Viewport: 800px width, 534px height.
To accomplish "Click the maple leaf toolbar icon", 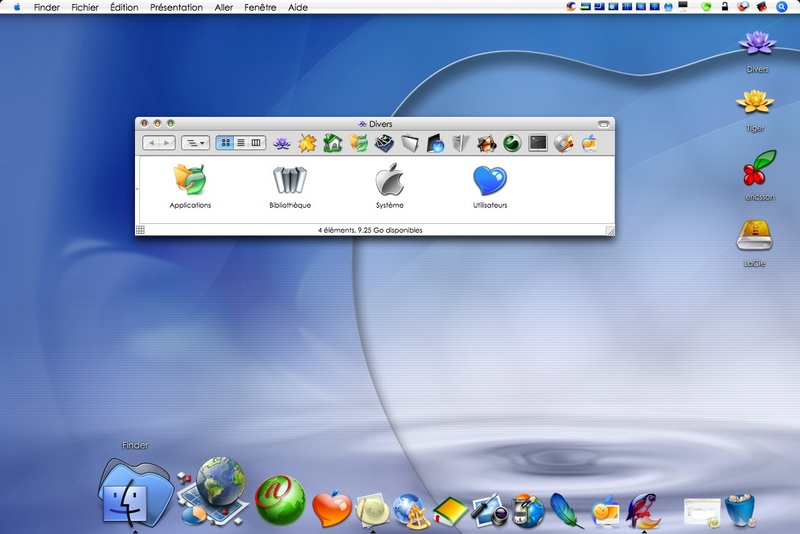I will [x=307, y=143].
